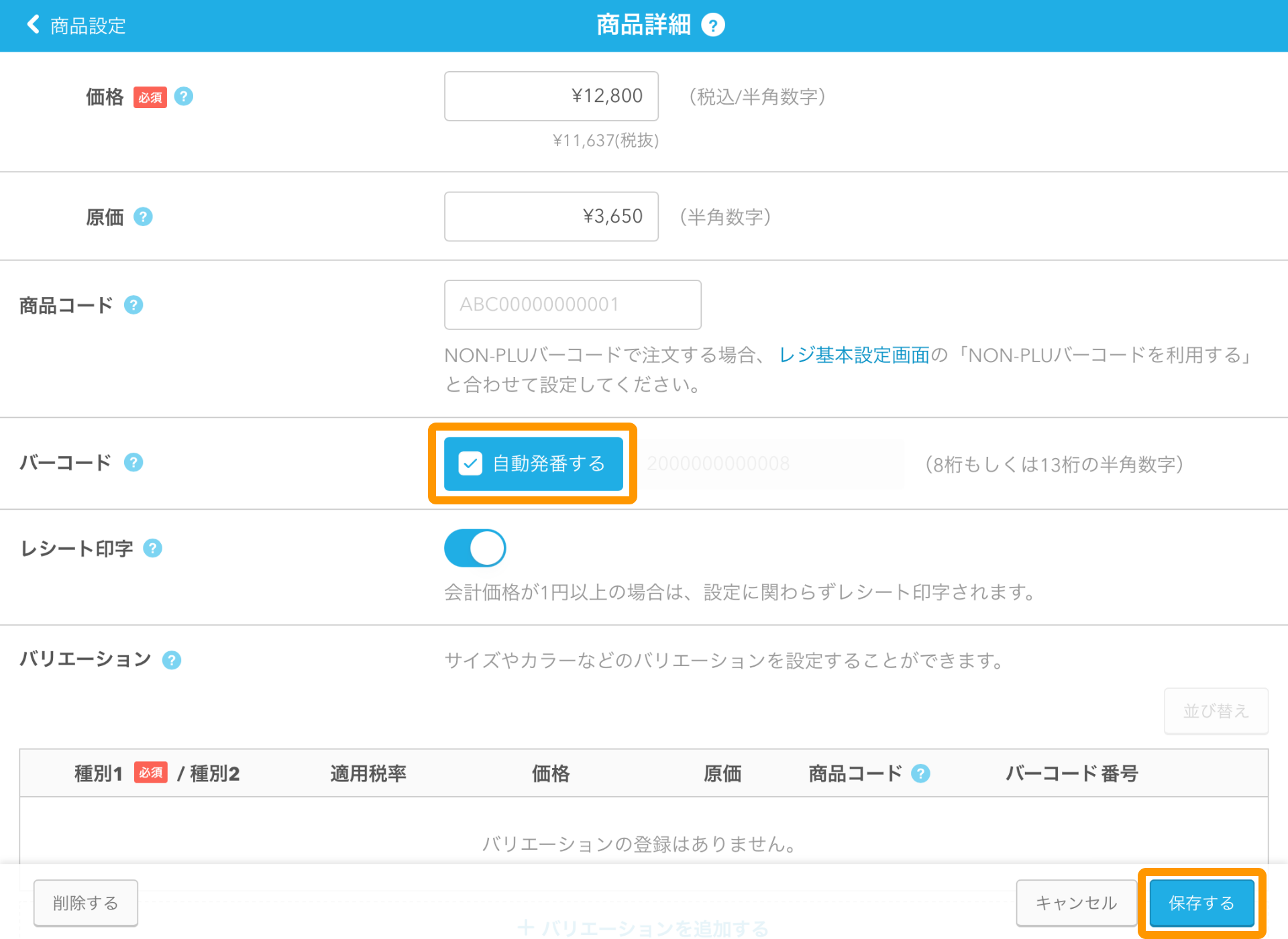Go back to 商品設定 screen
Viewport: 1288px width, 939px height.
76,25
